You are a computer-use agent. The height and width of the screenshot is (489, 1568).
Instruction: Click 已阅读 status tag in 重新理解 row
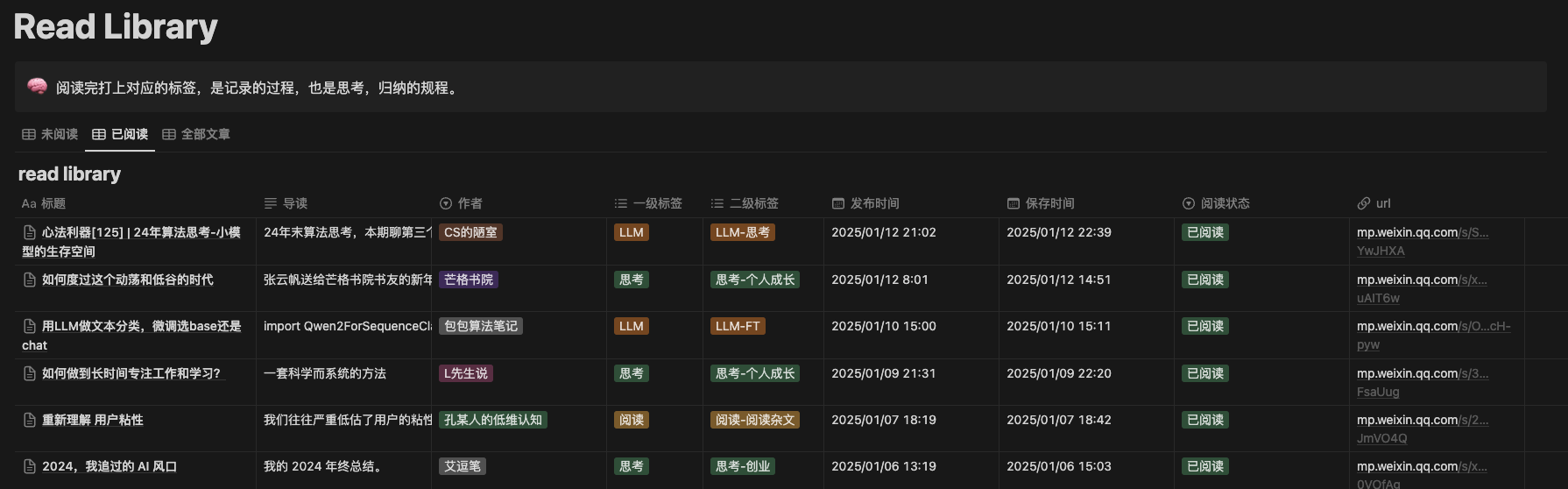pos(1205,421)
